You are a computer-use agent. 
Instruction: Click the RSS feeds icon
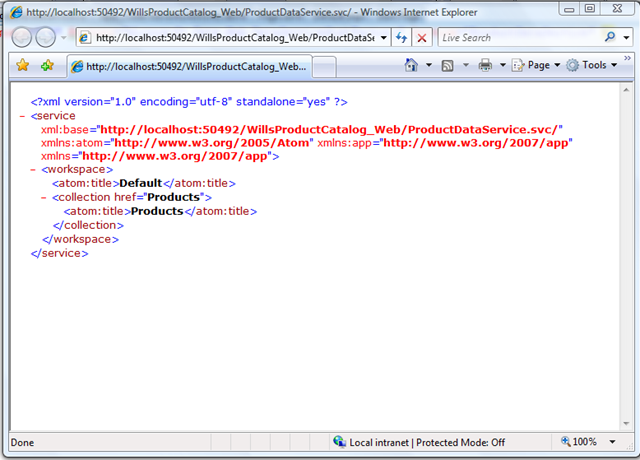(x=448, y=65)
